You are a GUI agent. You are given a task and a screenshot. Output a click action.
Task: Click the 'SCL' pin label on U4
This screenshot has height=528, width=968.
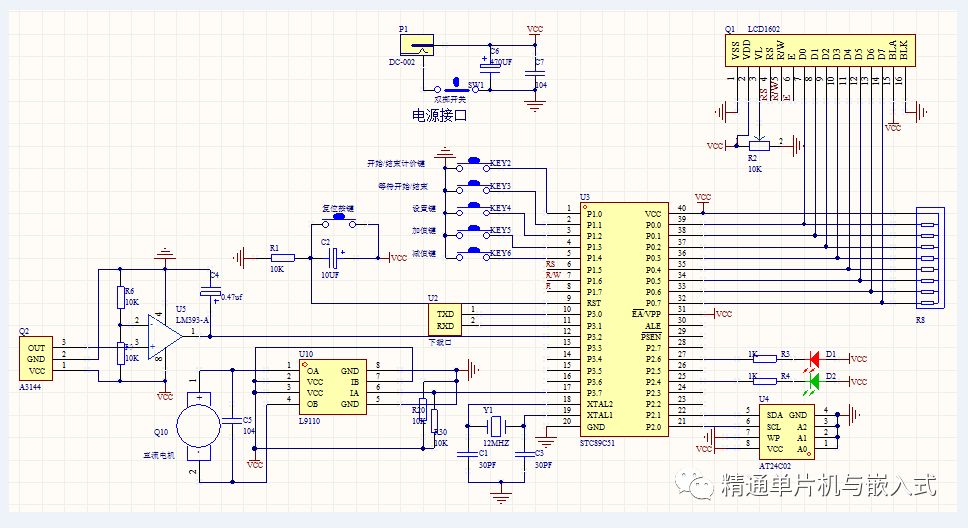(774, 427)
